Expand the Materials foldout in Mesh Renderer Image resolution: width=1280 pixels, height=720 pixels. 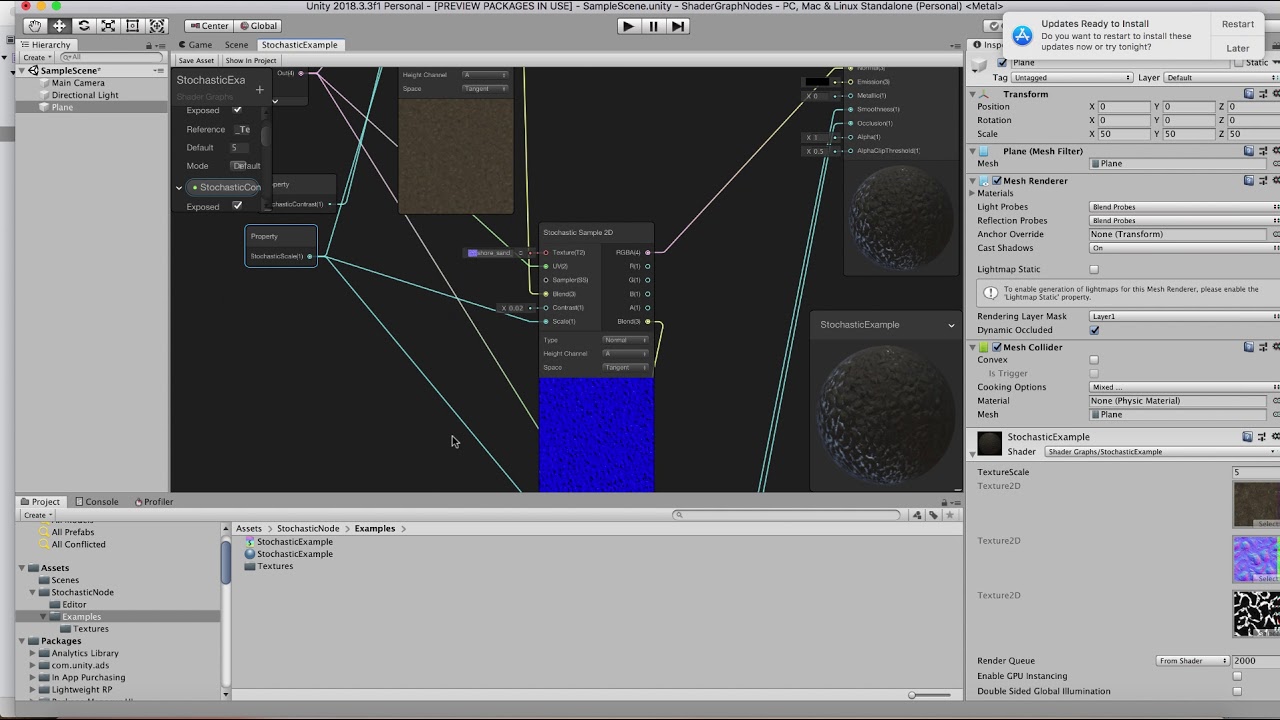click(973, 194)
